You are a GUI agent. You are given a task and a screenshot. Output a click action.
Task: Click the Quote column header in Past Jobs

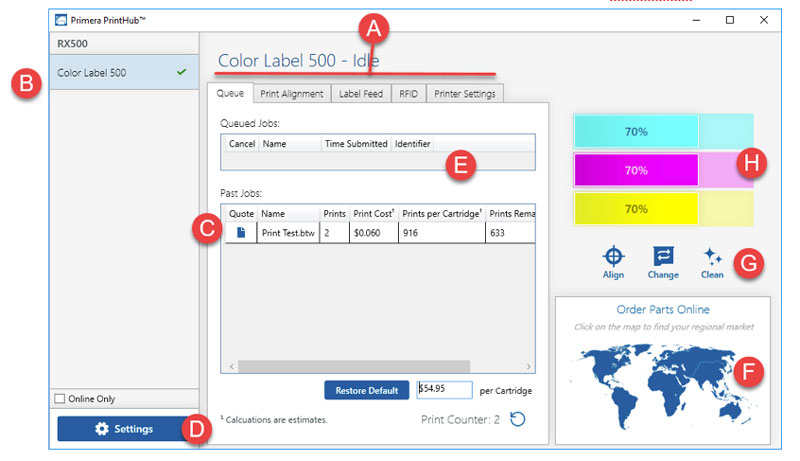(x=241, y=214)
